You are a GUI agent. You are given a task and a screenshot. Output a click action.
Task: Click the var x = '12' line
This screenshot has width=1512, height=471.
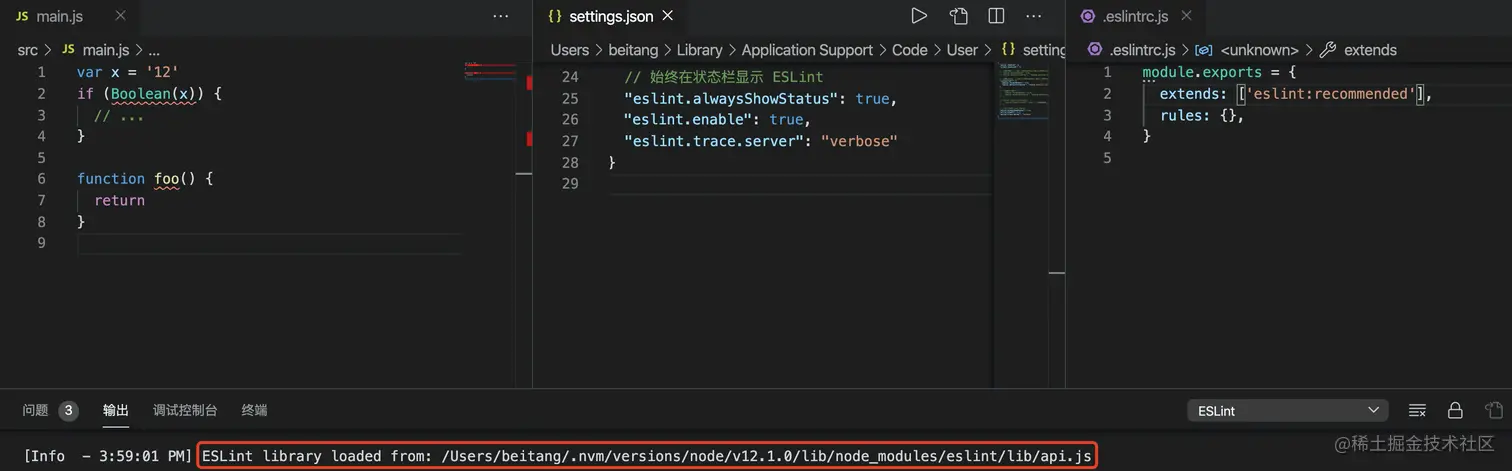(127, 72)
